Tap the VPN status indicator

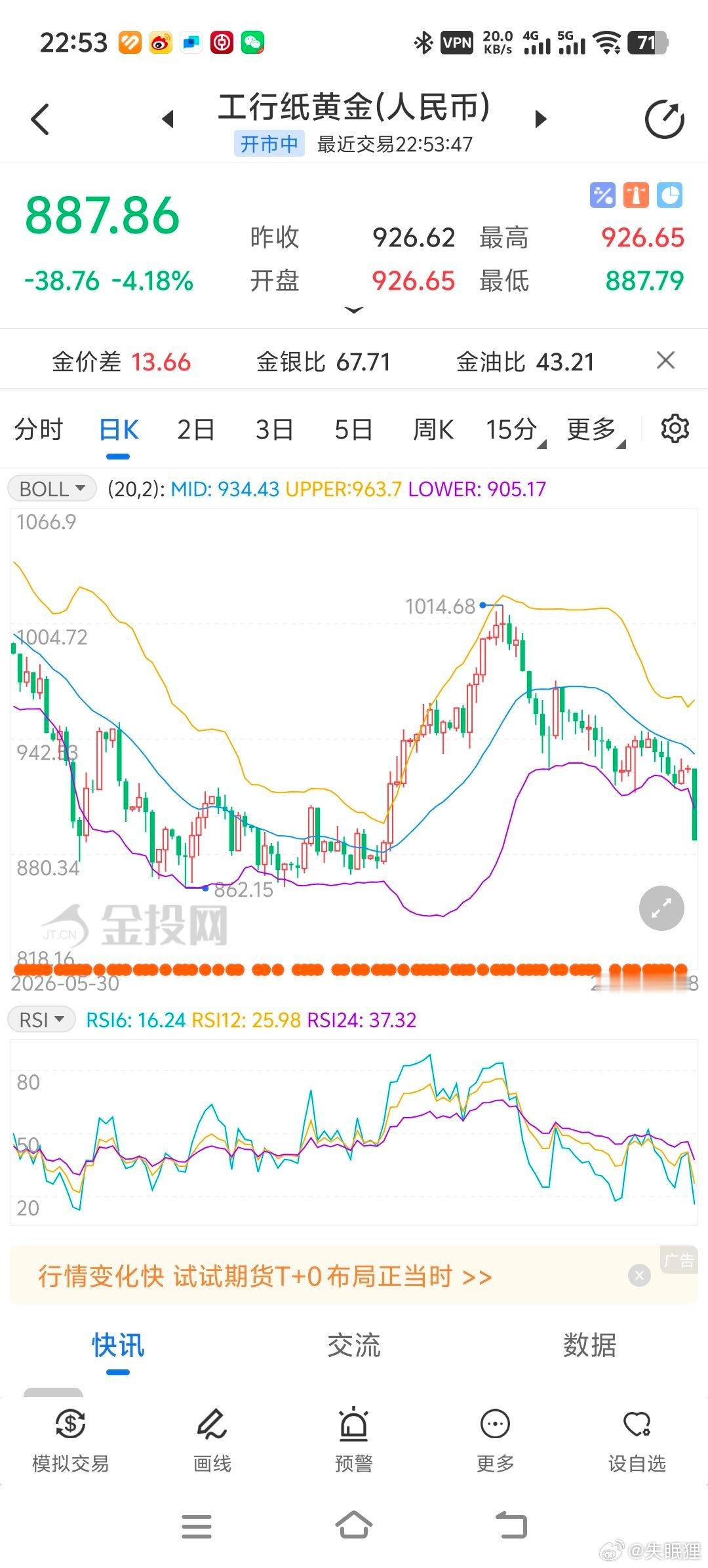pyautogui.click(x=457, y=43)
